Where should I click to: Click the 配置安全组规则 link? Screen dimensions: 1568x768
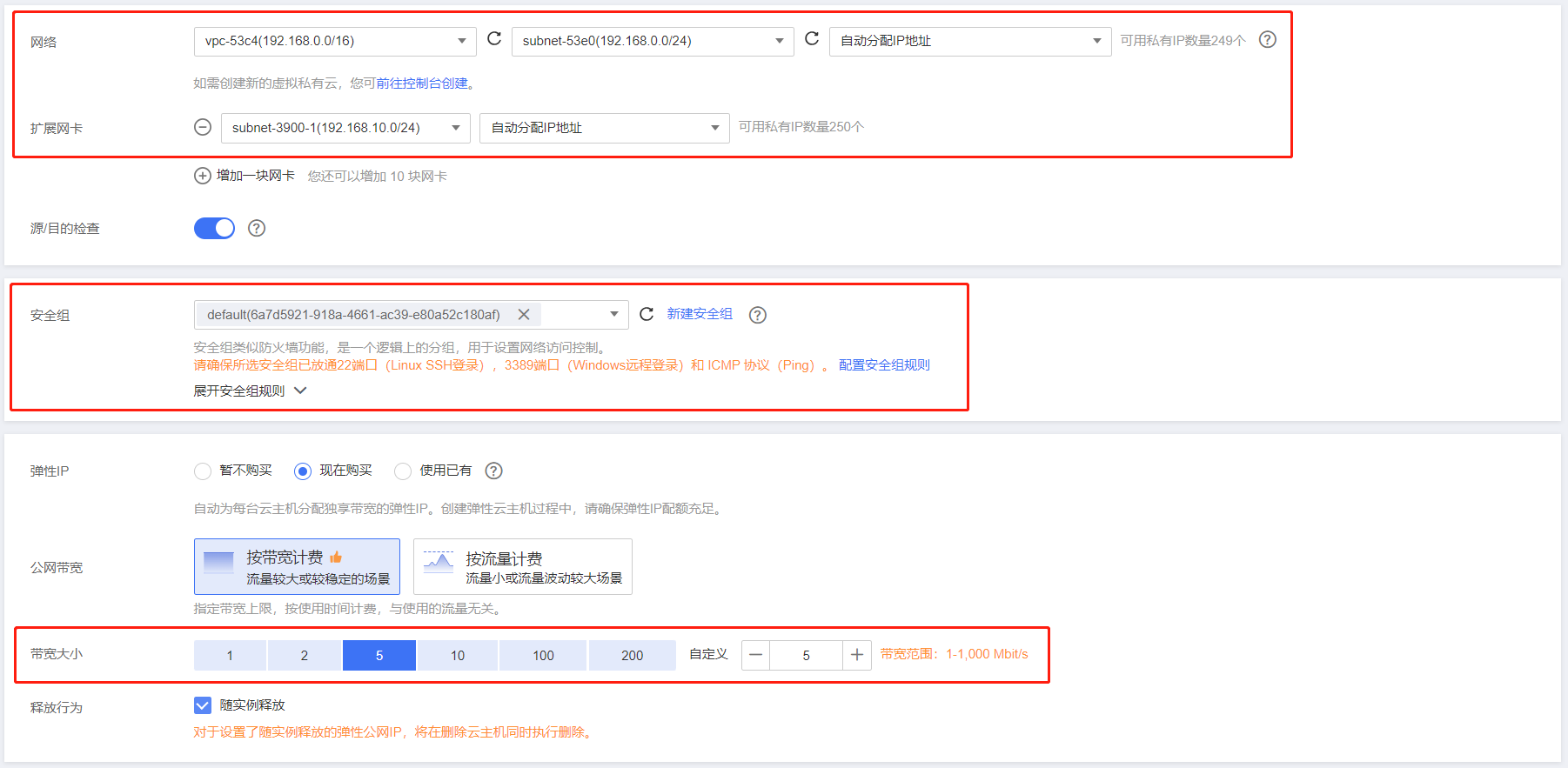coord(884,365)
